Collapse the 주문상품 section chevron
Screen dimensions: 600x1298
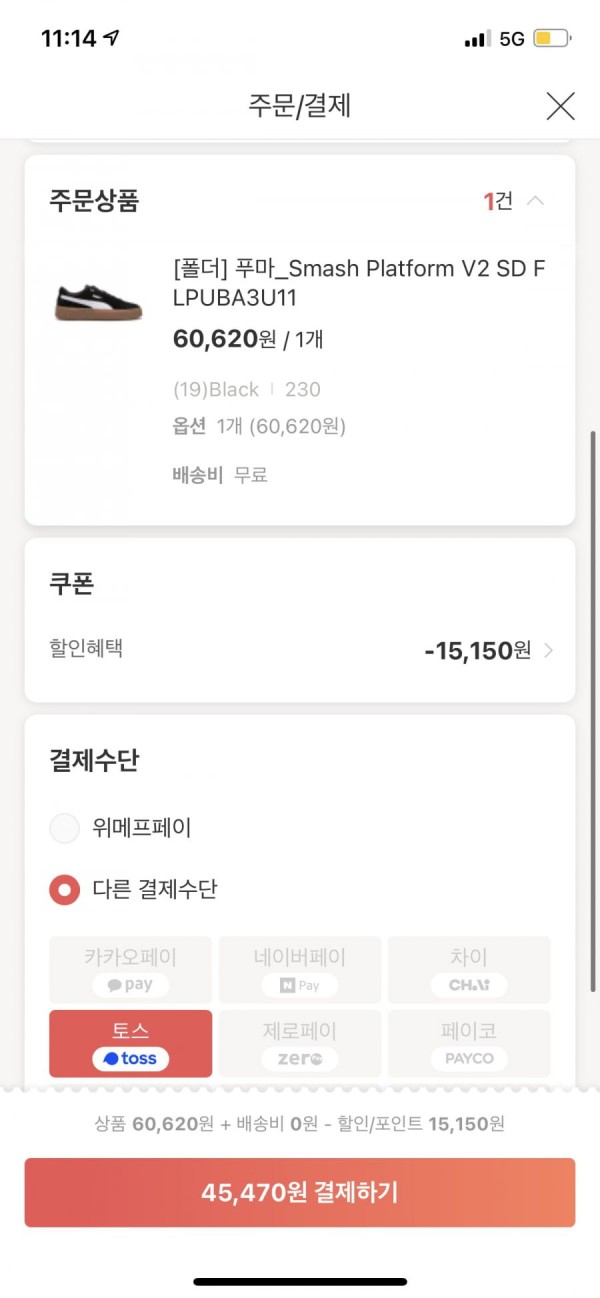[x=536, y=201]
